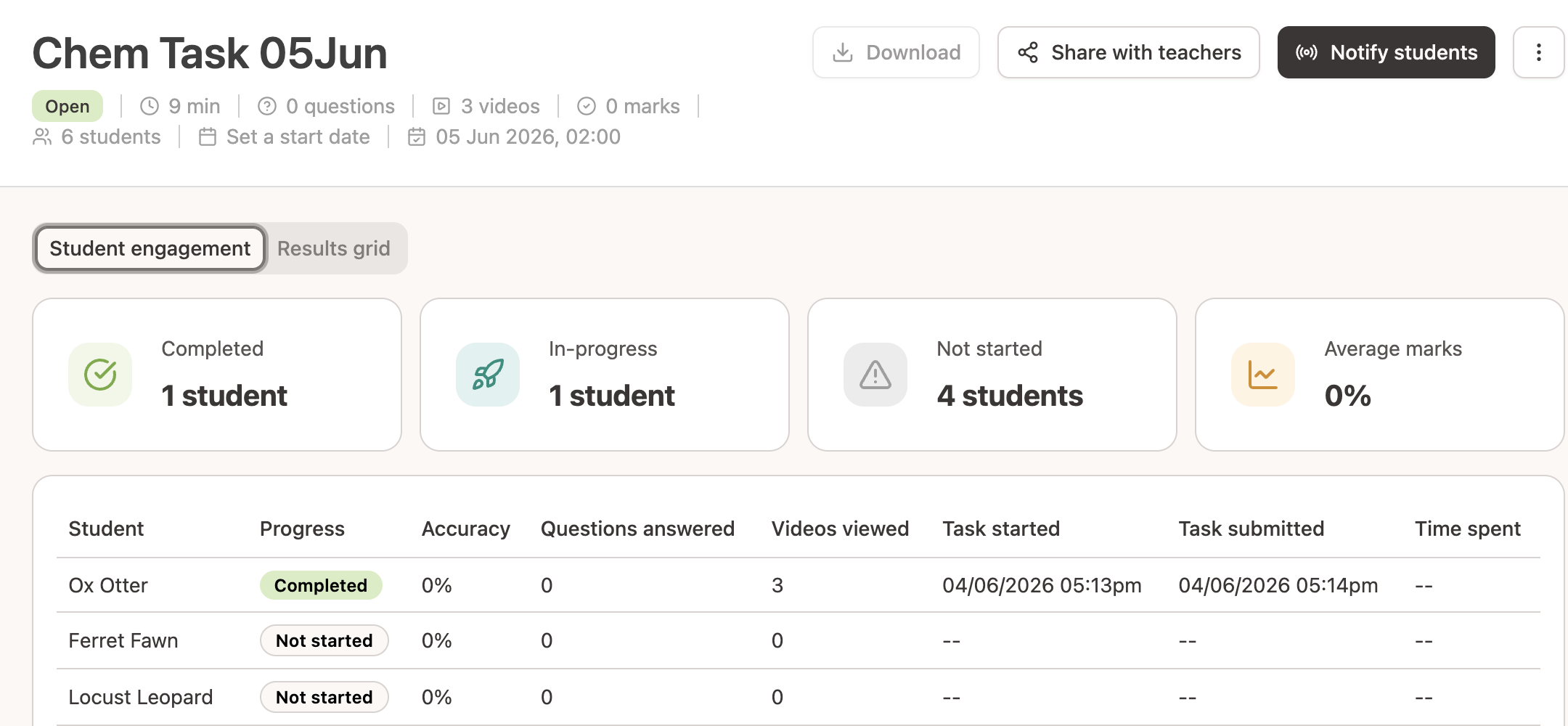Click Notify students button
The height and width of the screenshot is (726, 1568).
(1386, 52)
